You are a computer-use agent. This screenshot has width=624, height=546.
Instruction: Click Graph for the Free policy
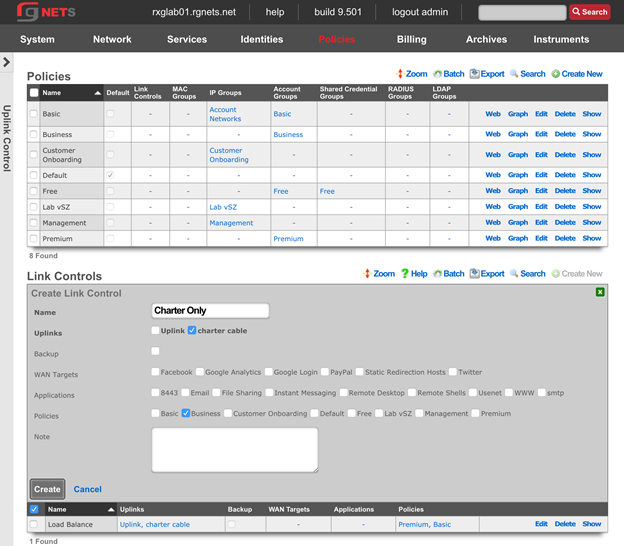[x=518, y=191]
